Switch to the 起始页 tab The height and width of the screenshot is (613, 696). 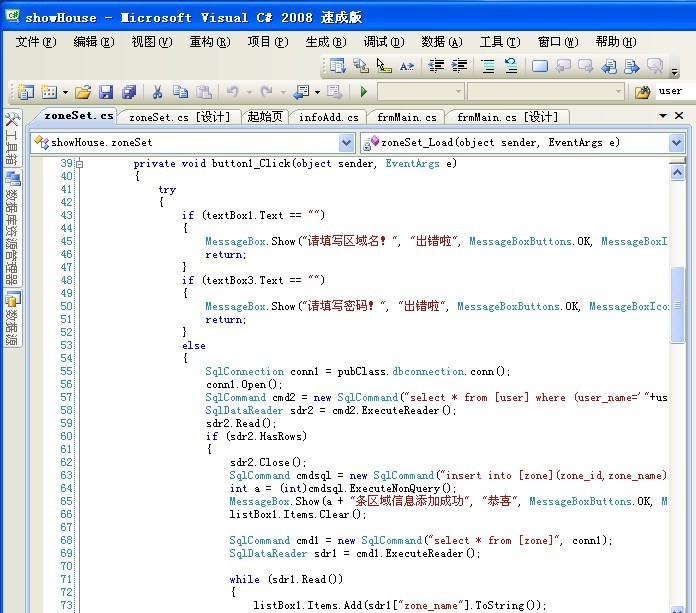click(265, 117)
